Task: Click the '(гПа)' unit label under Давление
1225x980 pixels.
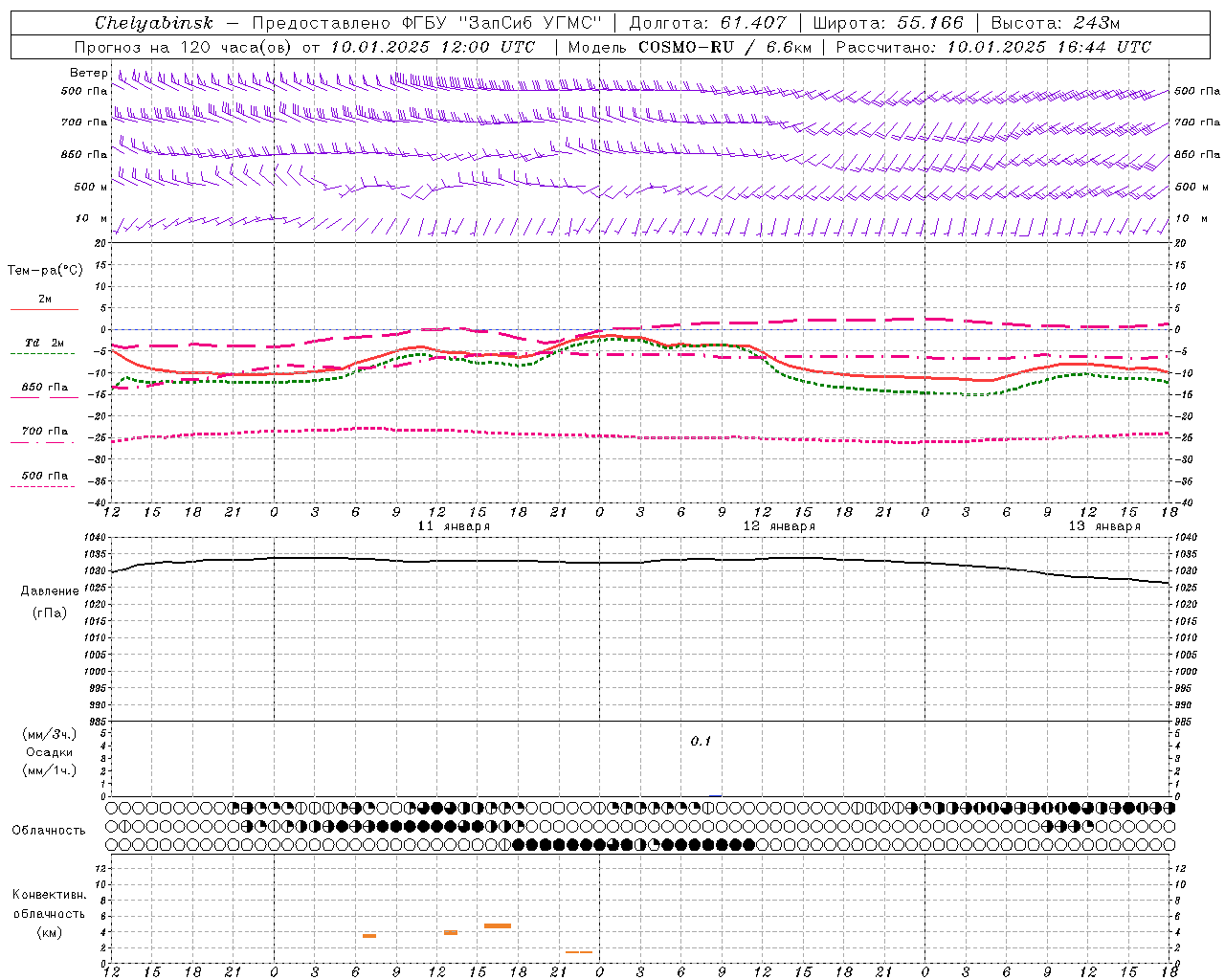Action: click(50, 613)
